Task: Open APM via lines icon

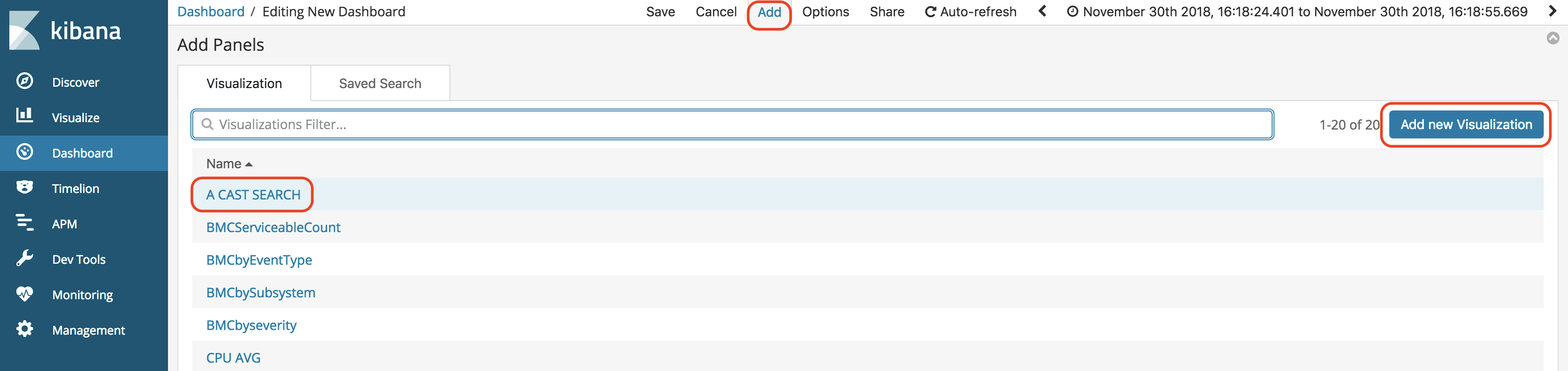Action: [x=25, y=223]
